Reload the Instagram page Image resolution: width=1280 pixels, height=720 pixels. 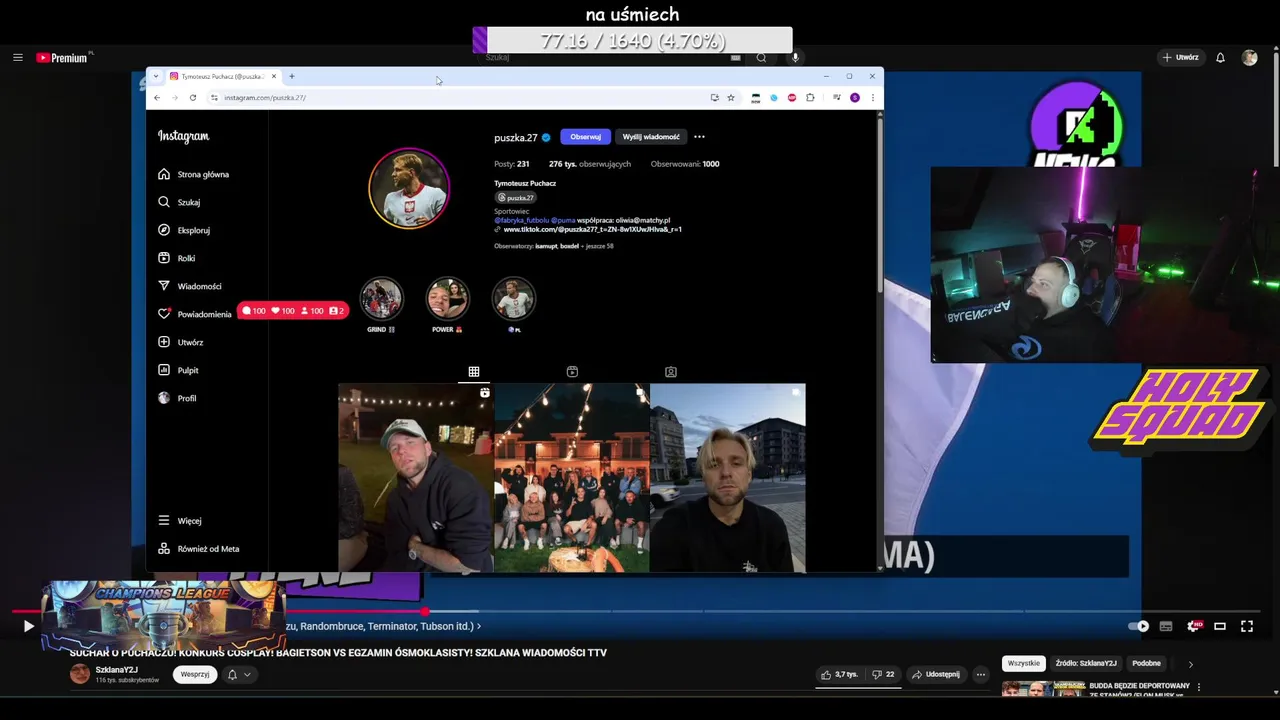point(193,98)
